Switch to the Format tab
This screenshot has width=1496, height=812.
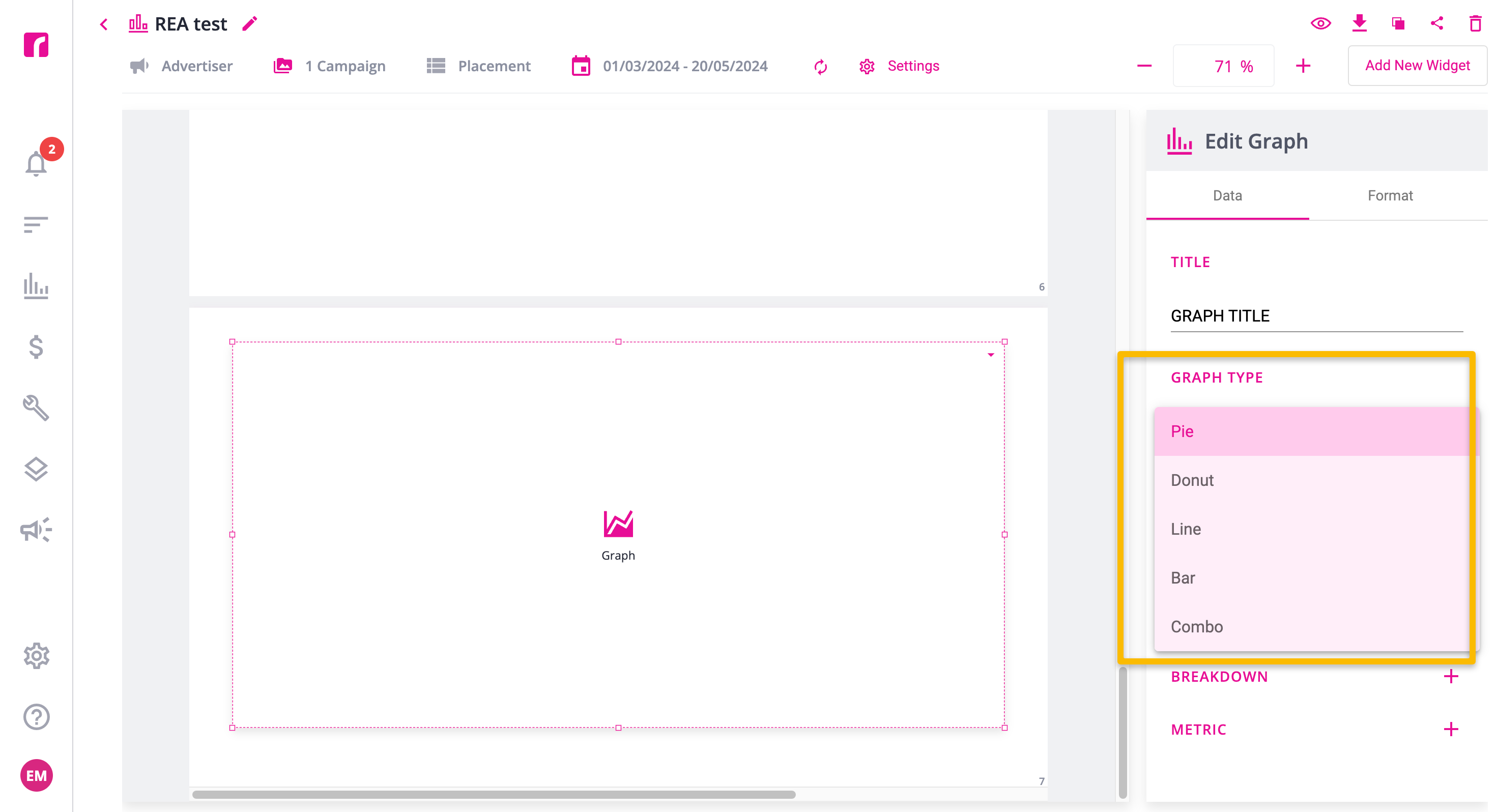pos(1390,196)
